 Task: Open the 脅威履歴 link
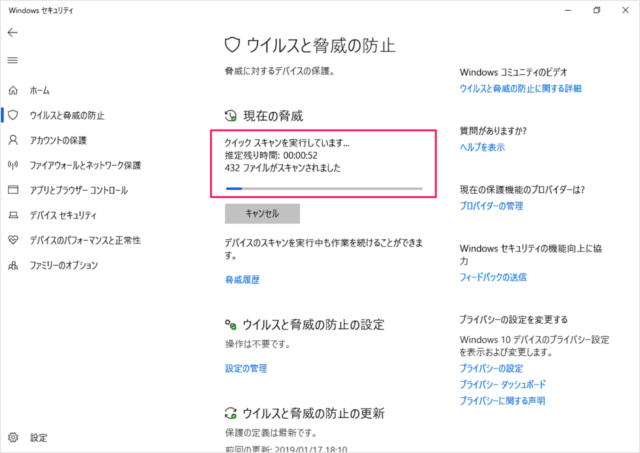pyautogui.click(x=242, y=280)
